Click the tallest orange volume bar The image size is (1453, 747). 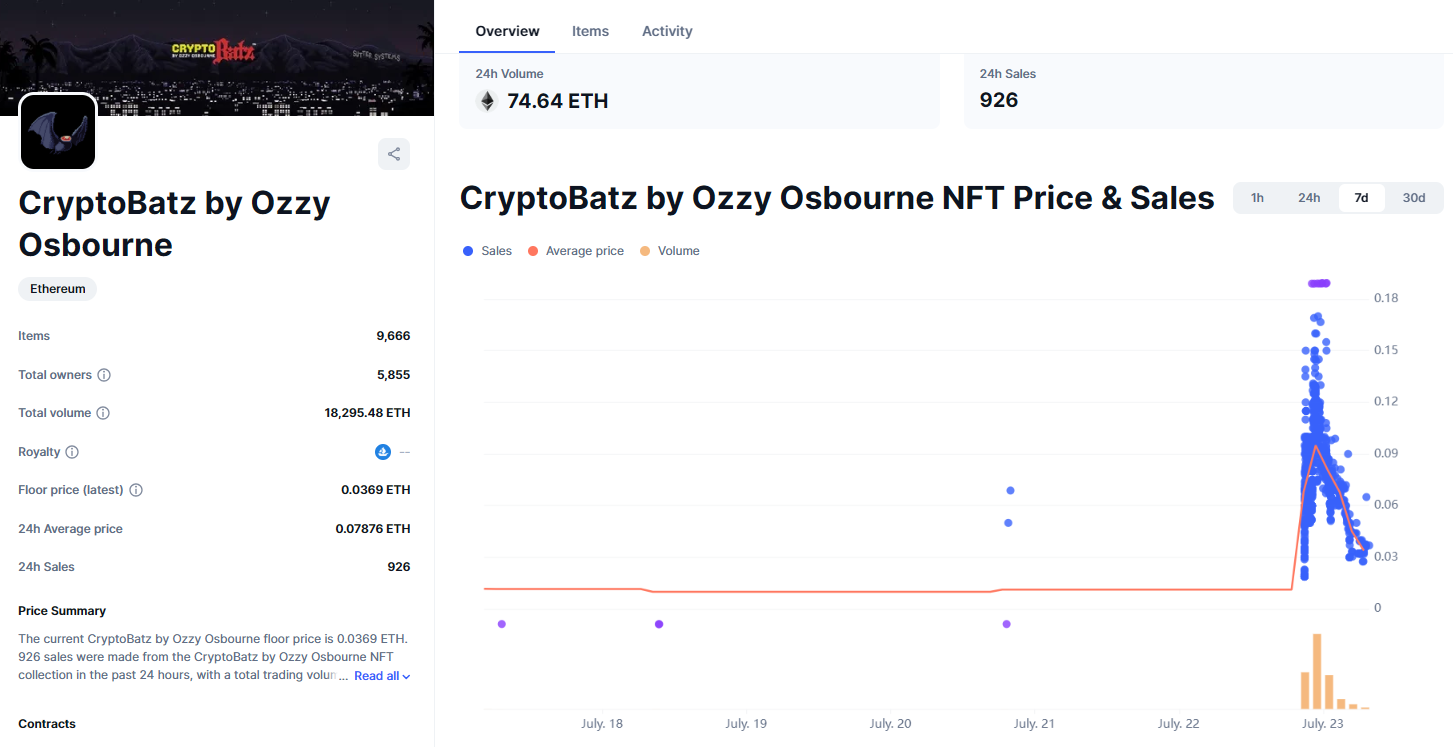click(x=1317, y=670)
